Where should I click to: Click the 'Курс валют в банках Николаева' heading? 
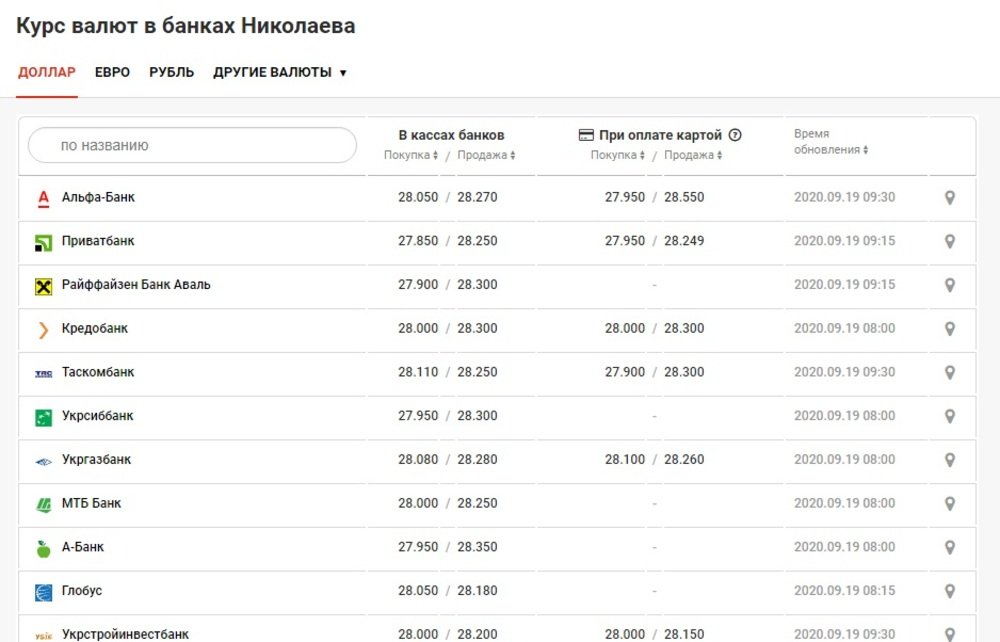(186, 26)
